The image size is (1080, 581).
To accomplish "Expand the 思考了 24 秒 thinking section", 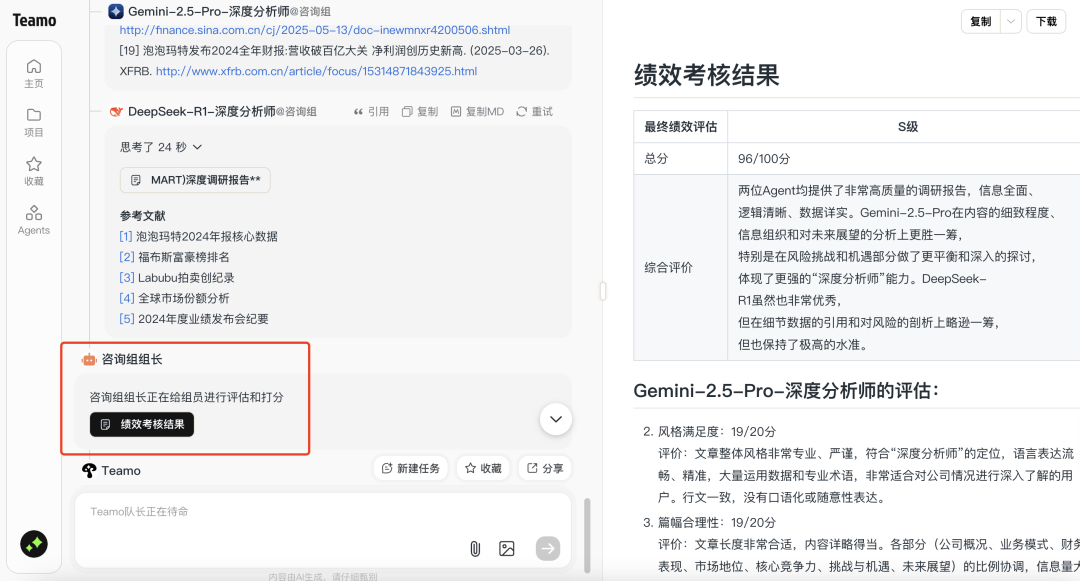I will 161,147.
